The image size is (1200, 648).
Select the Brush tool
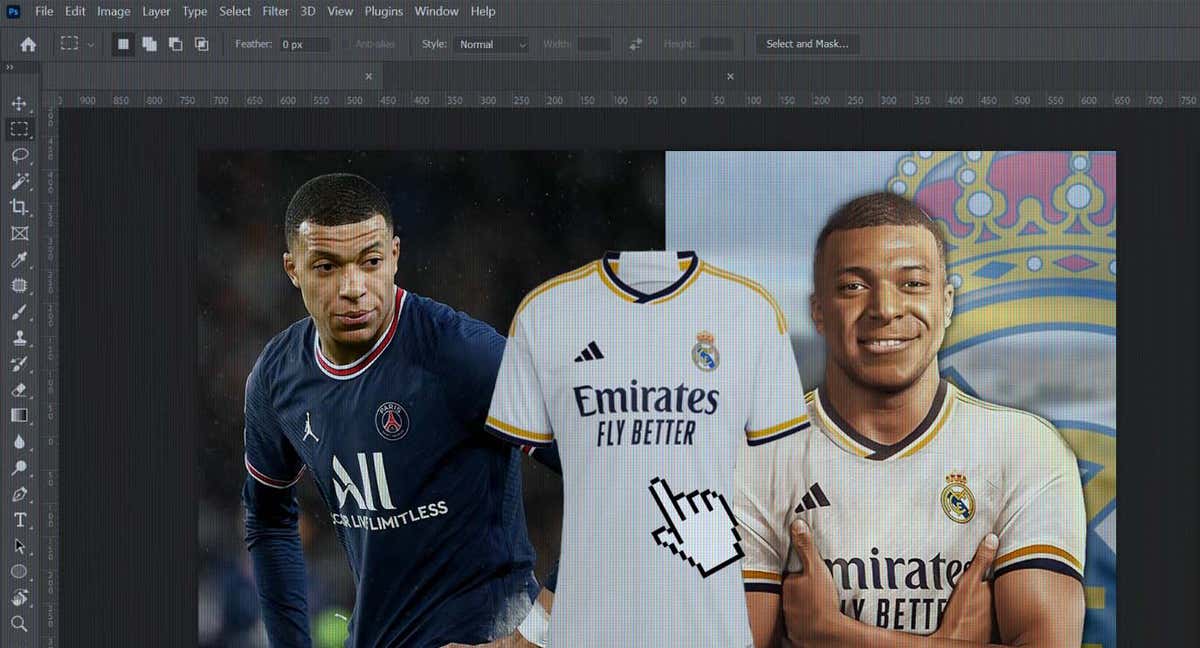tap(19, 312)
